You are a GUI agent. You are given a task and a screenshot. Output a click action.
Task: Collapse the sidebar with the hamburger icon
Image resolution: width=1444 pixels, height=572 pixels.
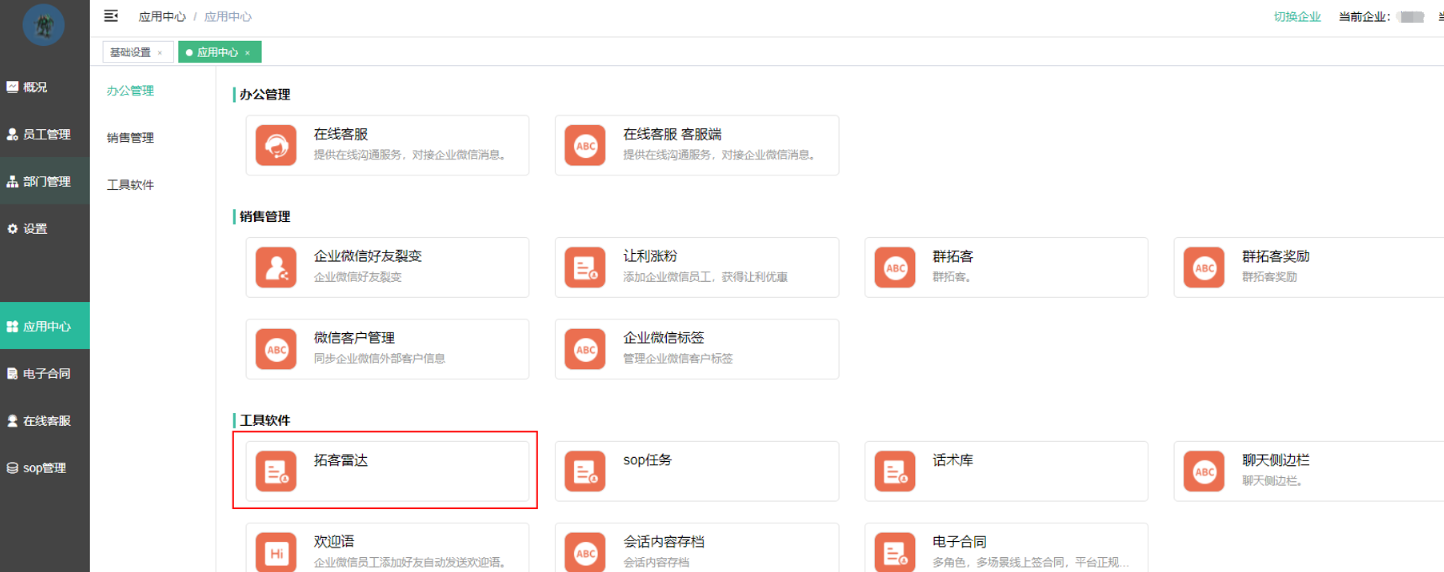pyautogui.click(x=111, y=16)
